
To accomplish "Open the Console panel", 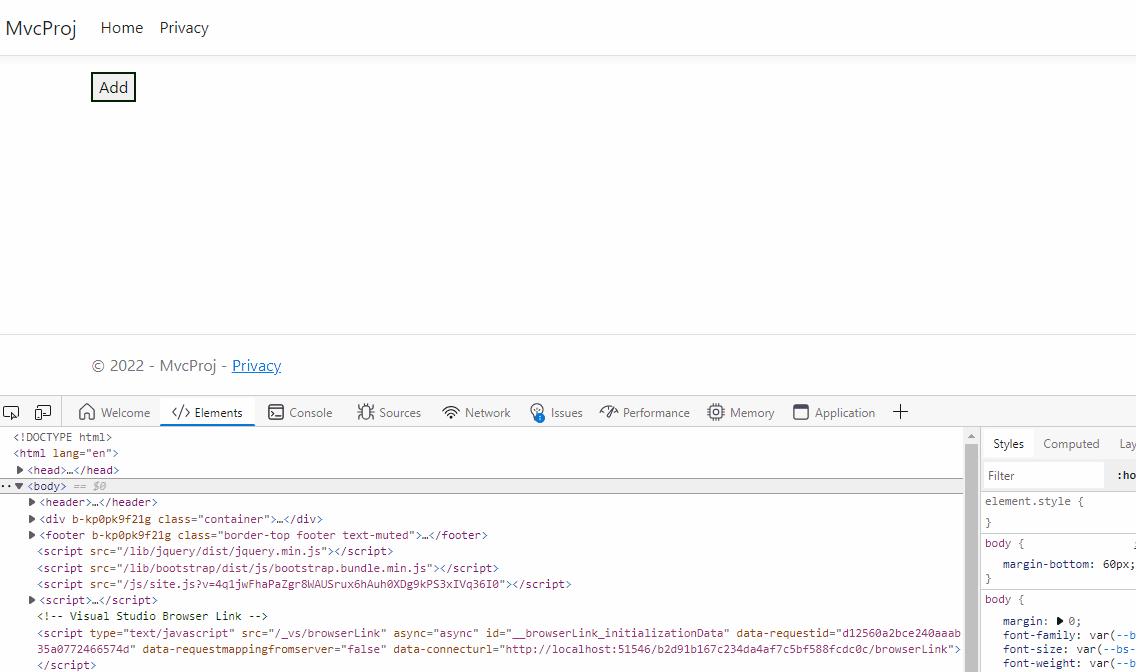I will [299, 412].
